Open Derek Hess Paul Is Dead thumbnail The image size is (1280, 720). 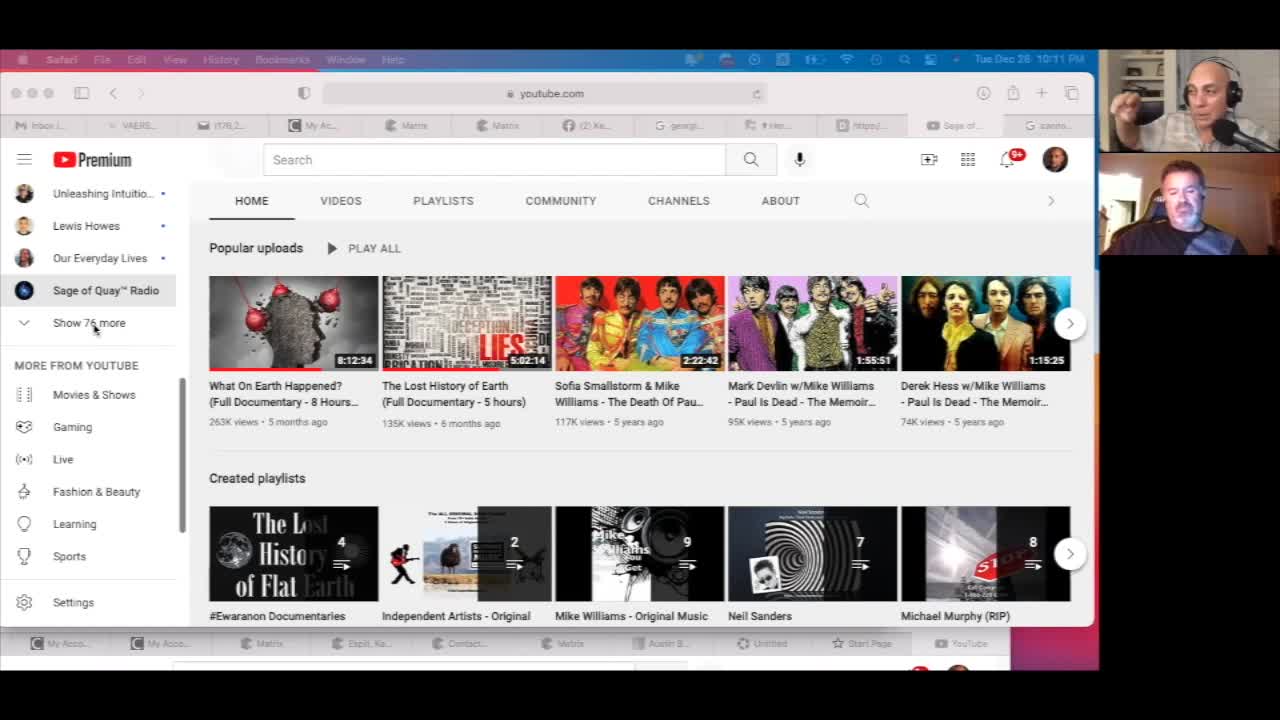click(x=986, y=324)
